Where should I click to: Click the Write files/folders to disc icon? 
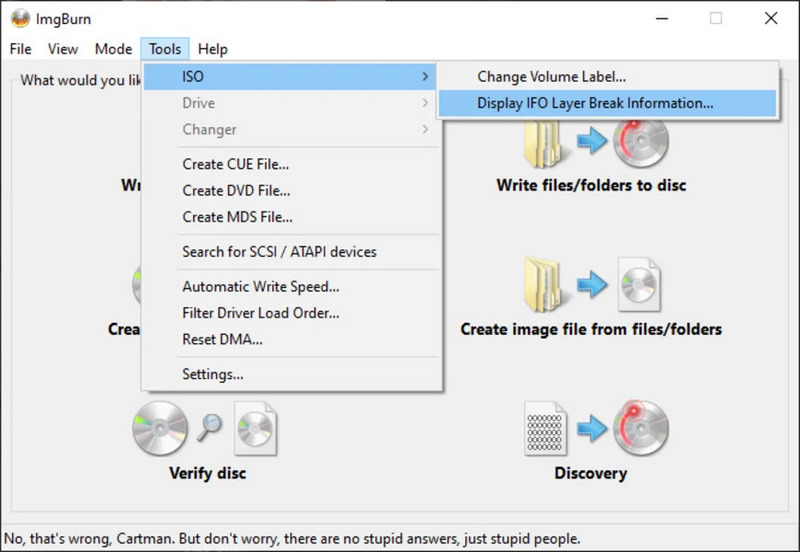591,143
